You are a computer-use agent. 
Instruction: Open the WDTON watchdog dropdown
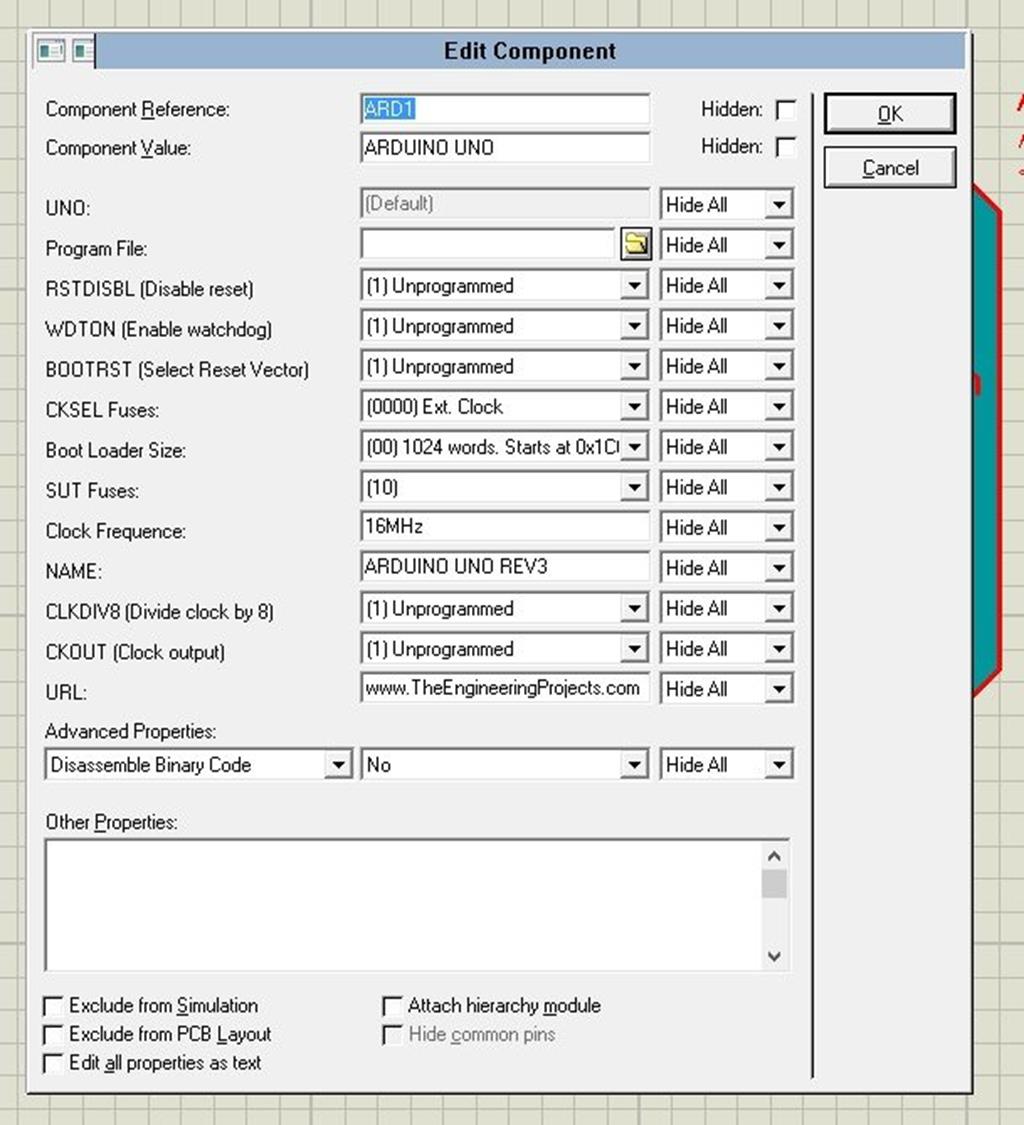tap(635, 325)
